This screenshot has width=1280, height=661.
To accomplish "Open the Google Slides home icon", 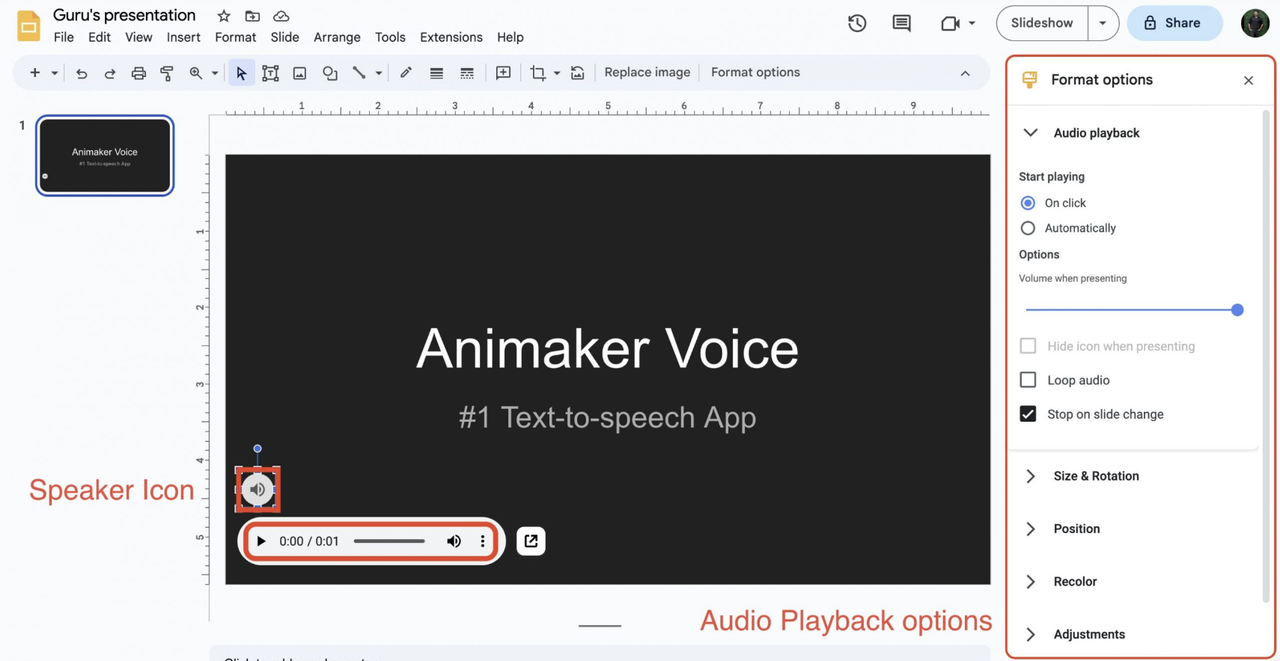I will [x=29, y=25].
